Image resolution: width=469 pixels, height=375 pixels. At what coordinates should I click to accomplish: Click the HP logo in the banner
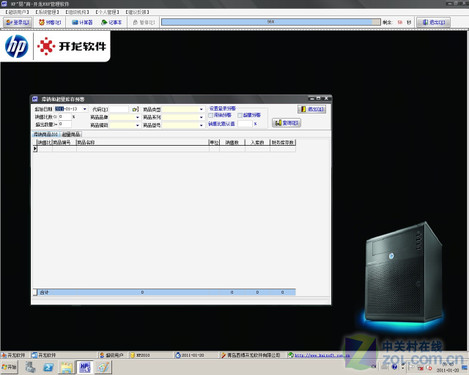[x=17, y=46]
